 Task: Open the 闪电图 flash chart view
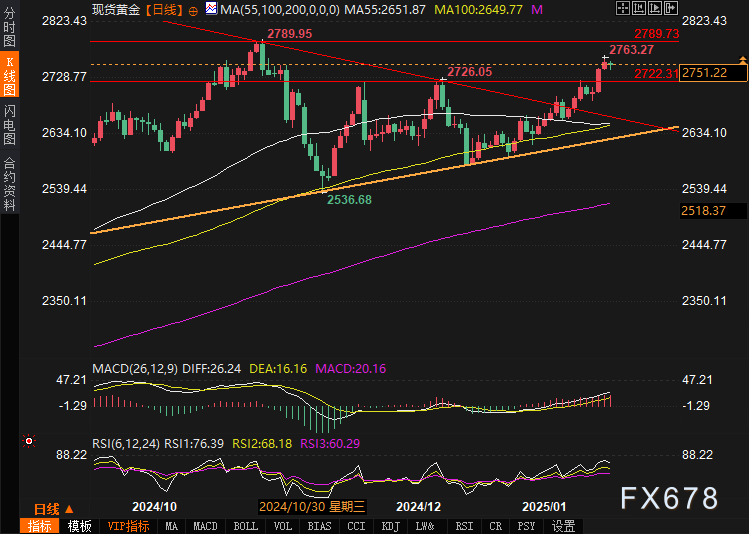9,125
